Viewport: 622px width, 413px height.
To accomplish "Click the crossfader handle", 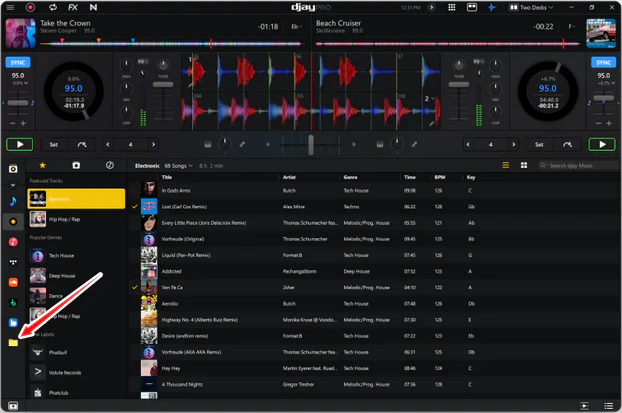I will tap(311, 145).
